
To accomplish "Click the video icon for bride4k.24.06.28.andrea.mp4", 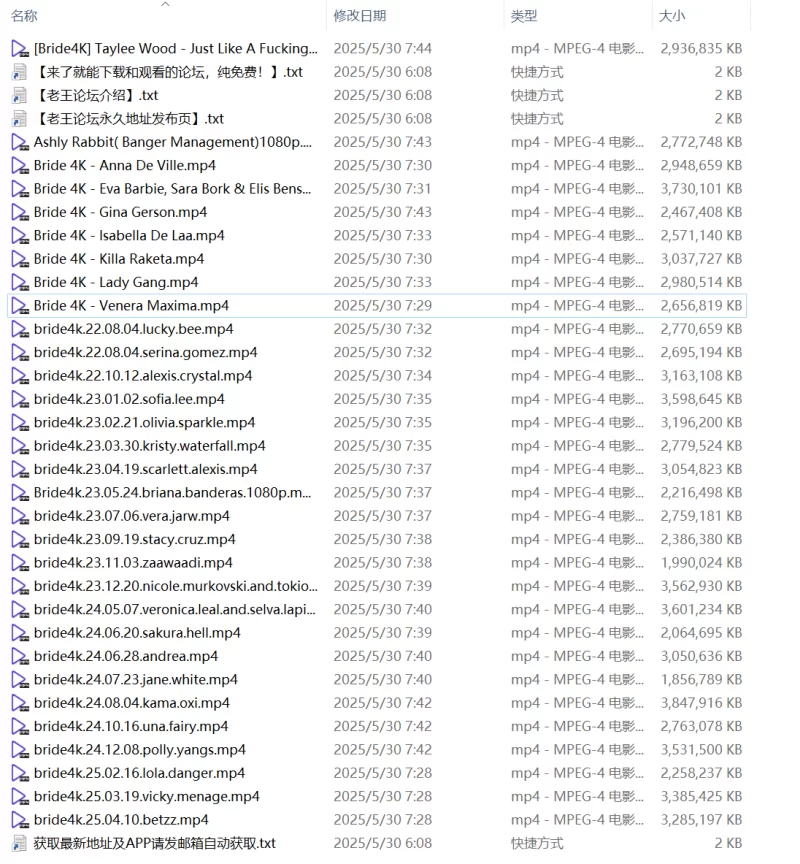I will pos(20,656).
